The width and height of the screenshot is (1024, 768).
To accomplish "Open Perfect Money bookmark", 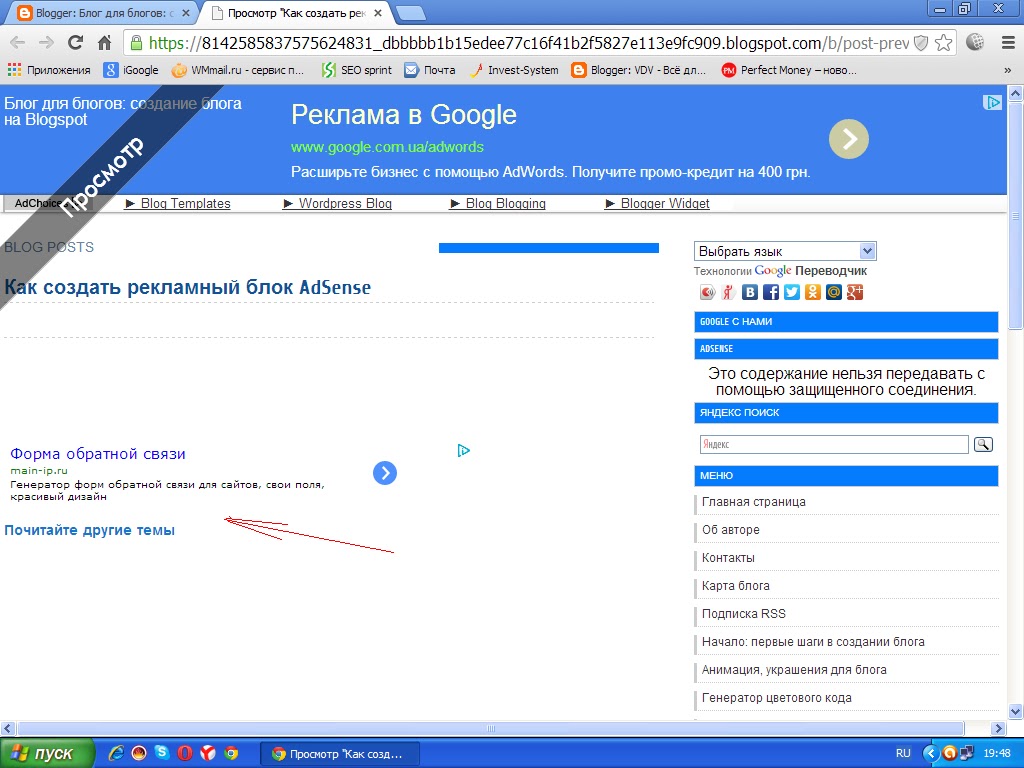I will point(789,70).
